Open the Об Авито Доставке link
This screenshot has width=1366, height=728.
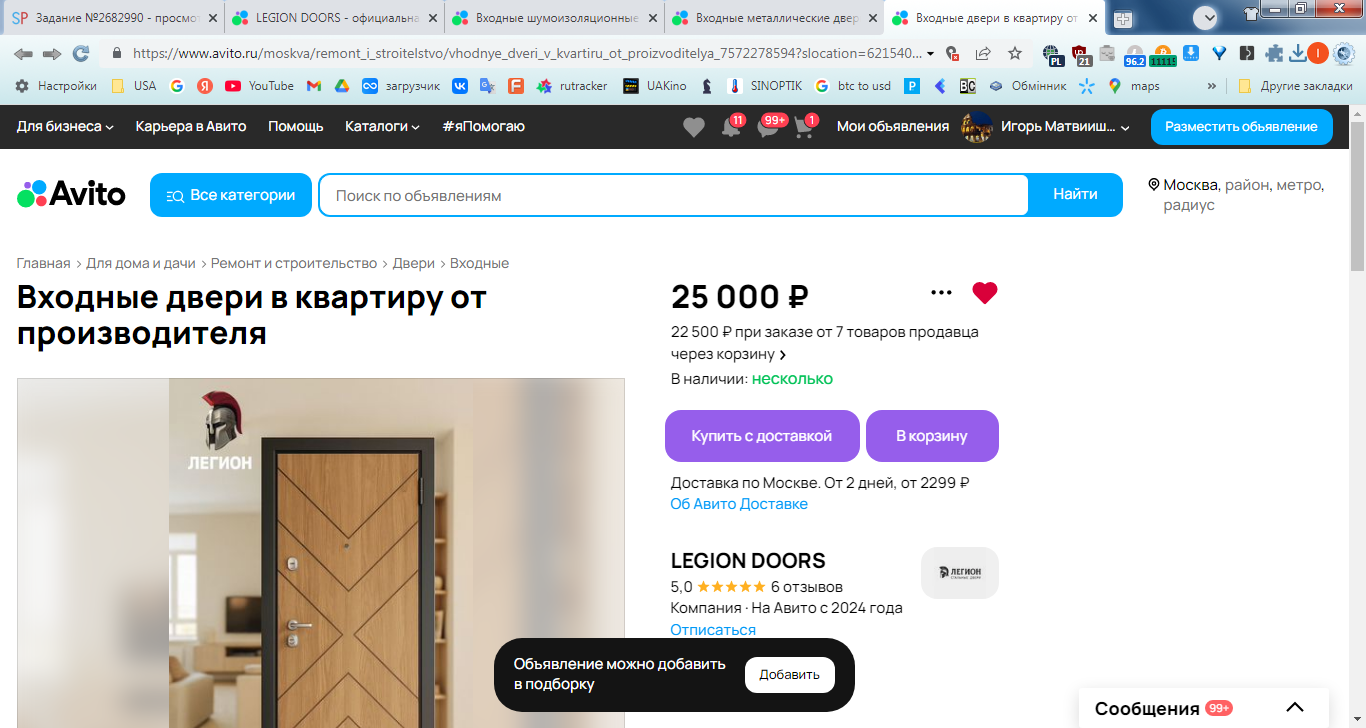(739, 504)
